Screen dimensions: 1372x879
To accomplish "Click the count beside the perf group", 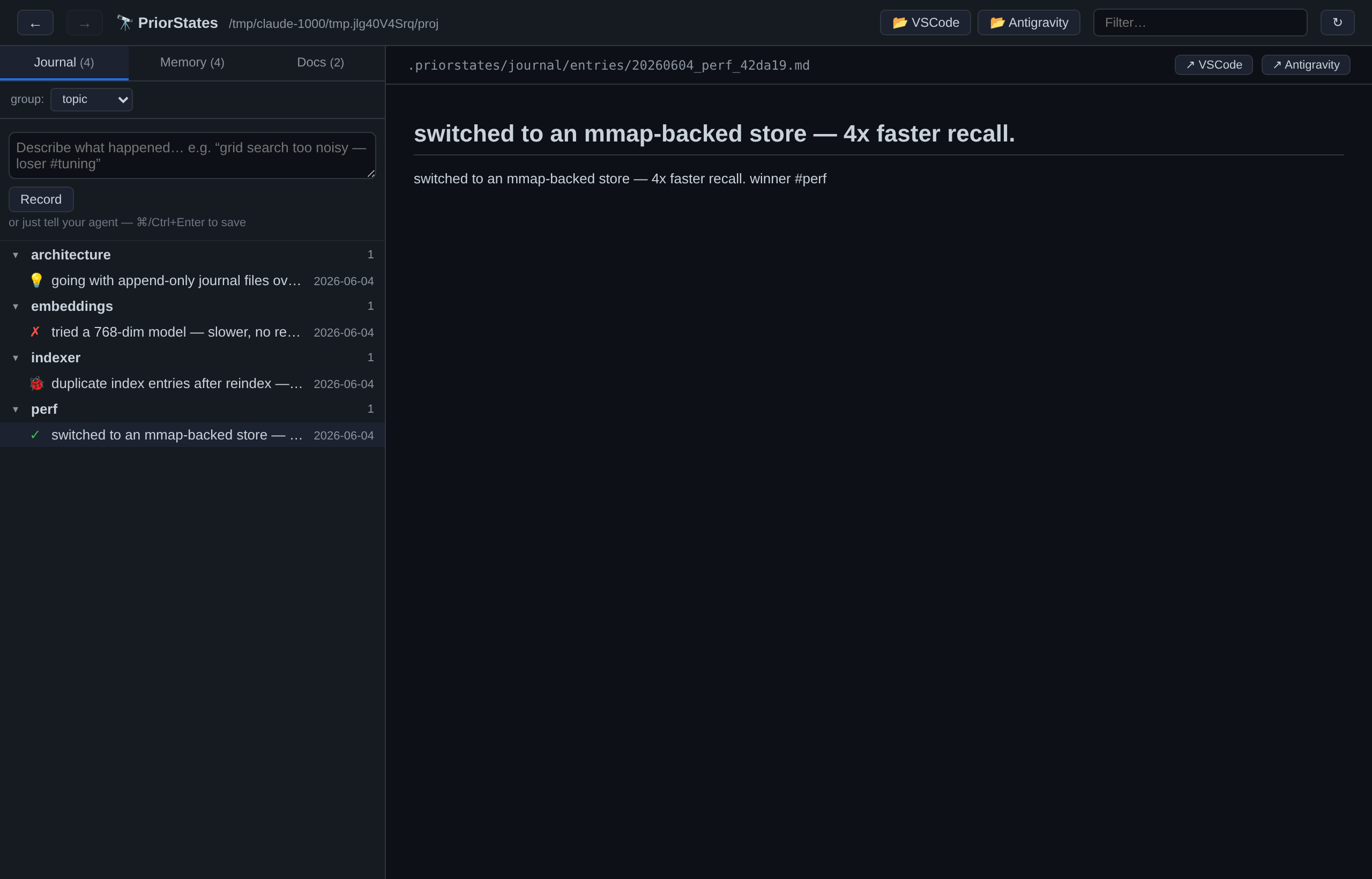I will click(370, 408).
